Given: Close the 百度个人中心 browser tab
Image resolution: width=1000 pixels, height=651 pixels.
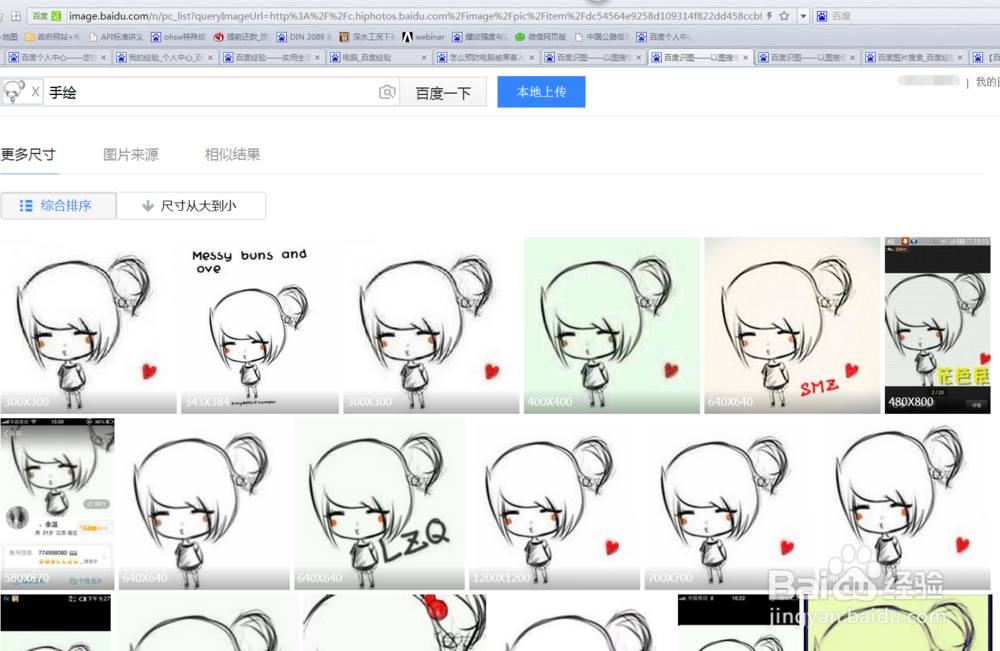Looking at the screenshot, I should [x=103, y=57].
